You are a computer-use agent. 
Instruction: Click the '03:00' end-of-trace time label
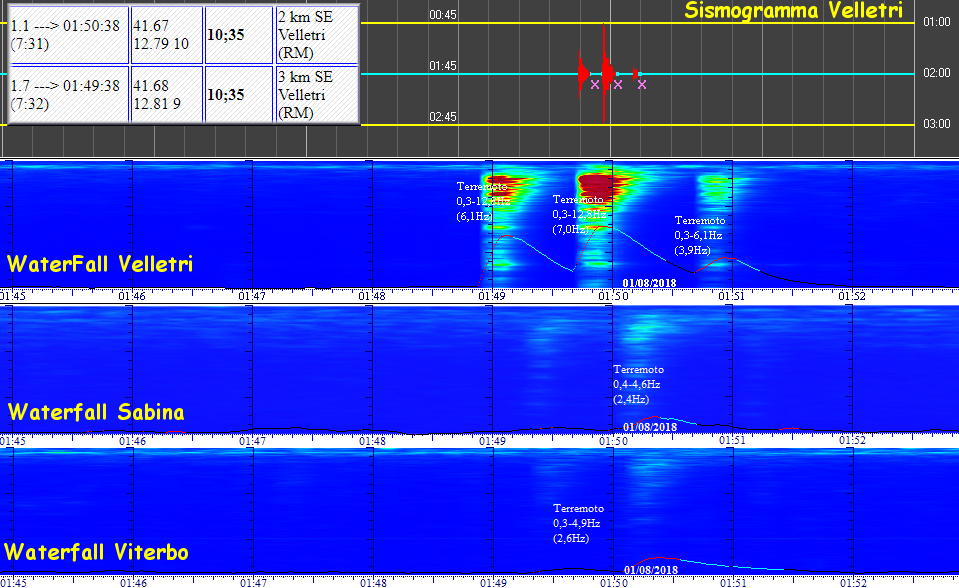pyautogui.click(x=936, y=124)
